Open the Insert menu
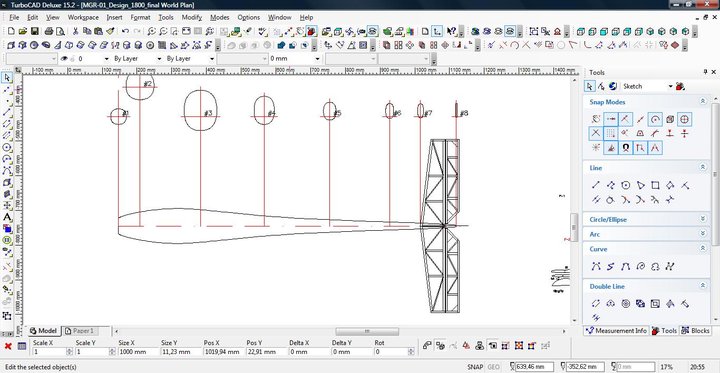Viewport: 720px width, 373px height. pos(114,17)
